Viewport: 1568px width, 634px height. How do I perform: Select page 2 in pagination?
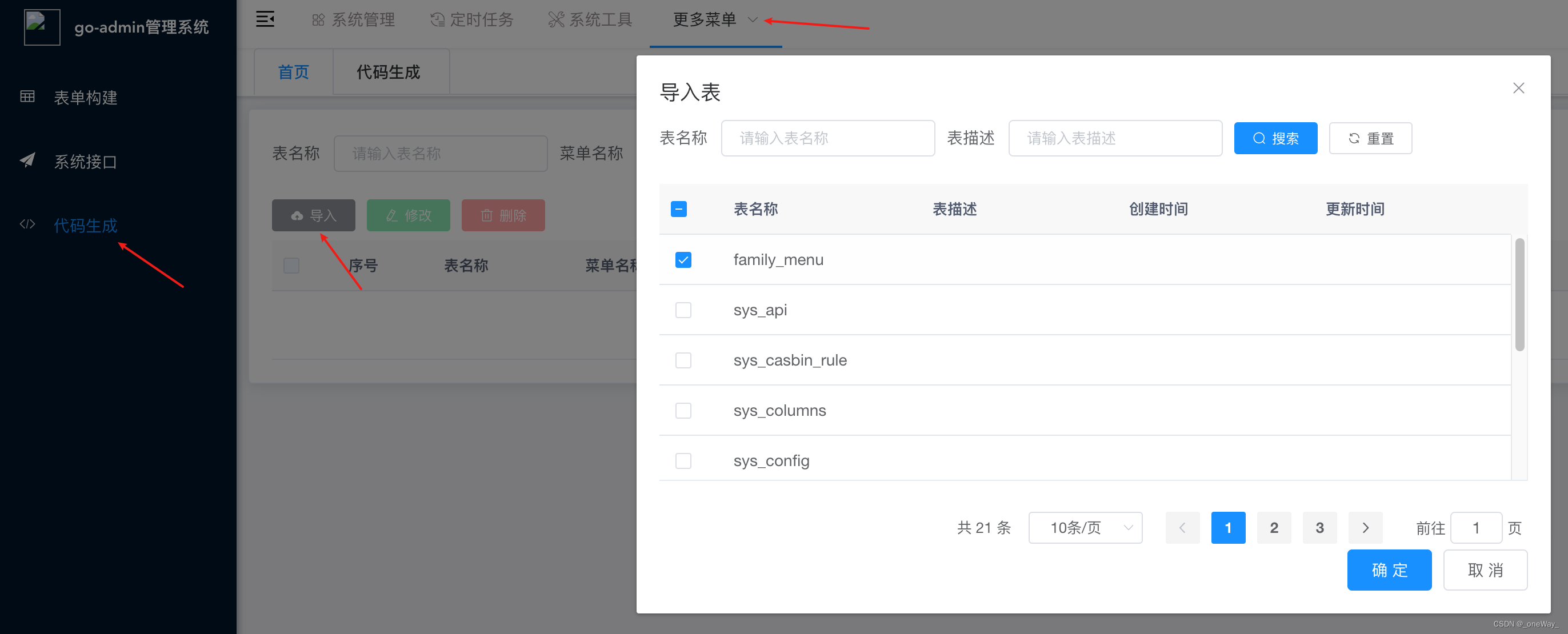pyautogui.click(x=1274, y=528)
